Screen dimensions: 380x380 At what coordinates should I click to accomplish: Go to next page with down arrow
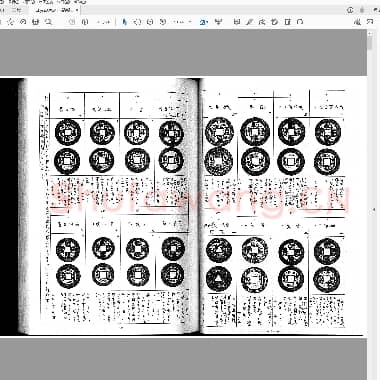point(85,22)
